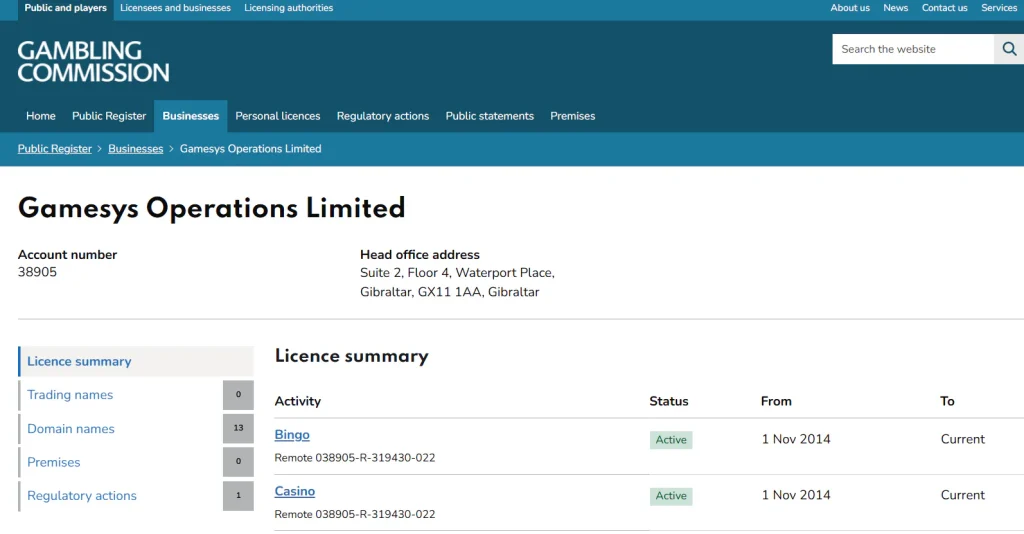Image resolution: width=1024 pixels, height=534 pixels.
Task: Click the Gamesys Operations Limited heading
Action: pos(212,209)
